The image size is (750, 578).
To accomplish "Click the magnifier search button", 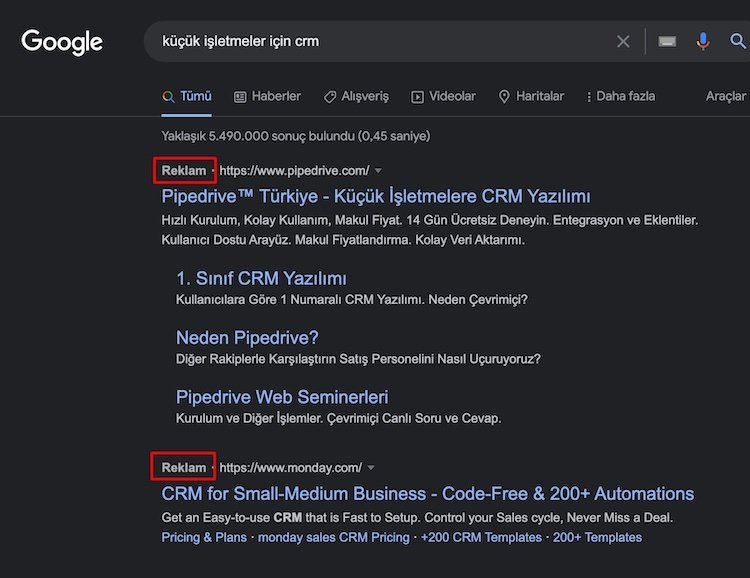I will (x=738, y=42).
